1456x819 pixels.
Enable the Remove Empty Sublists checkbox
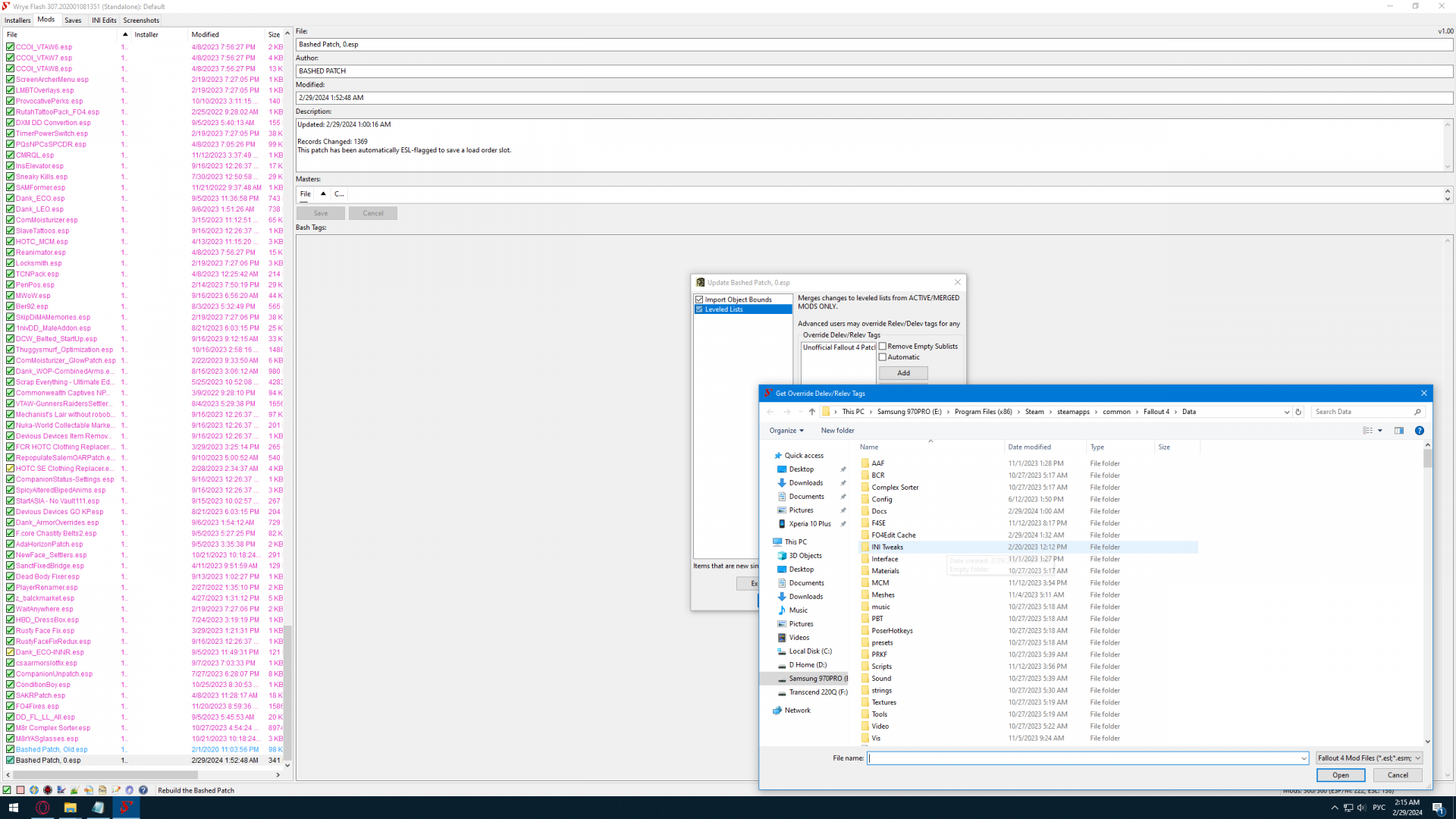pyautogui.click(x=883, y=347)
